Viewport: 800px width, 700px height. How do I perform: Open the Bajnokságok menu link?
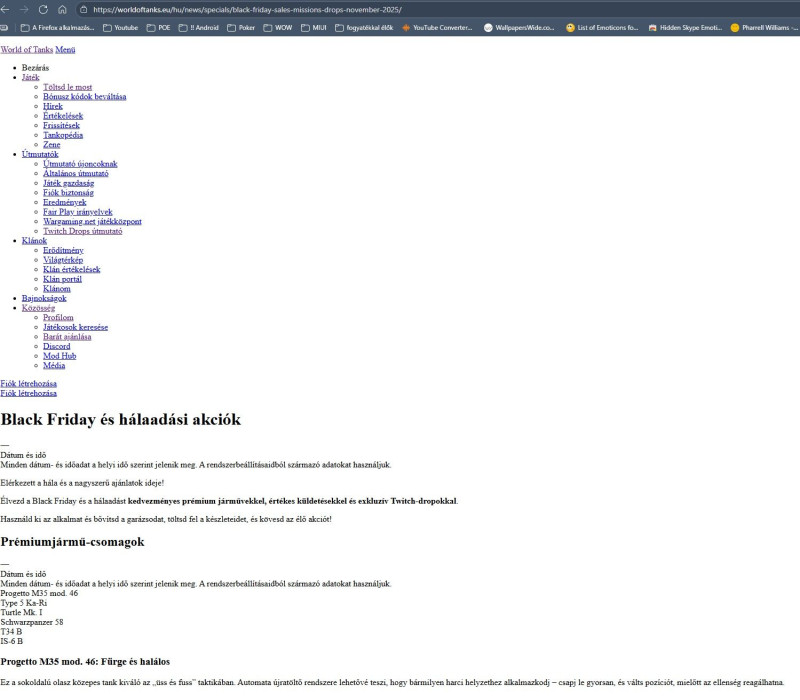pyautogui.click(x=44, y=298)
